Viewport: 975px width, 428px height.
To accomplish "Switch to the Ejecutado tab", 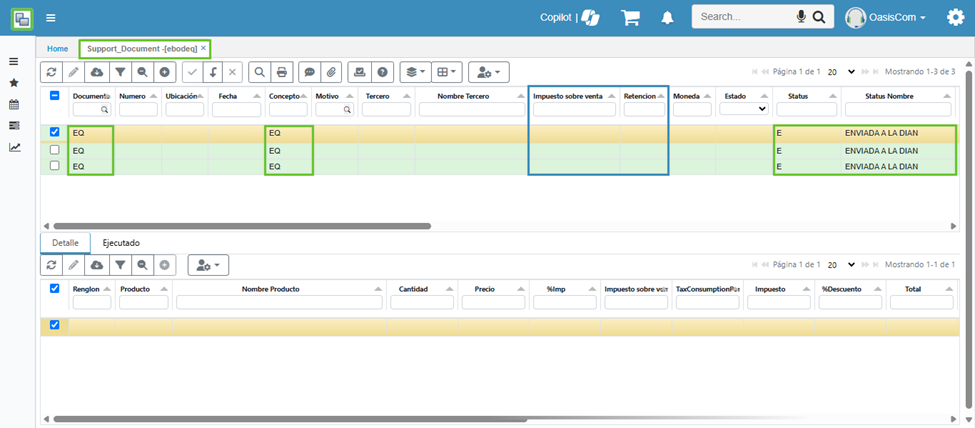I will tap(121, 243).
